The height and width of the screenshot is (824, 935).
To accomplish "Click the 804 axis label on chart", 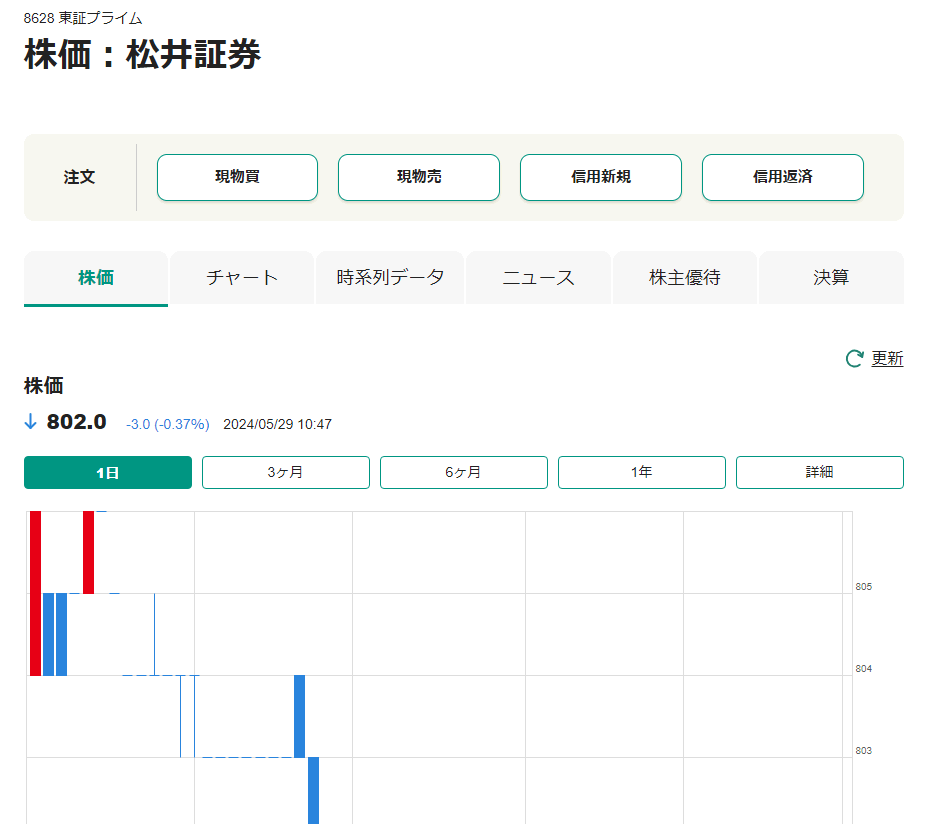I will pyautogui.click(x=863, y=669).
